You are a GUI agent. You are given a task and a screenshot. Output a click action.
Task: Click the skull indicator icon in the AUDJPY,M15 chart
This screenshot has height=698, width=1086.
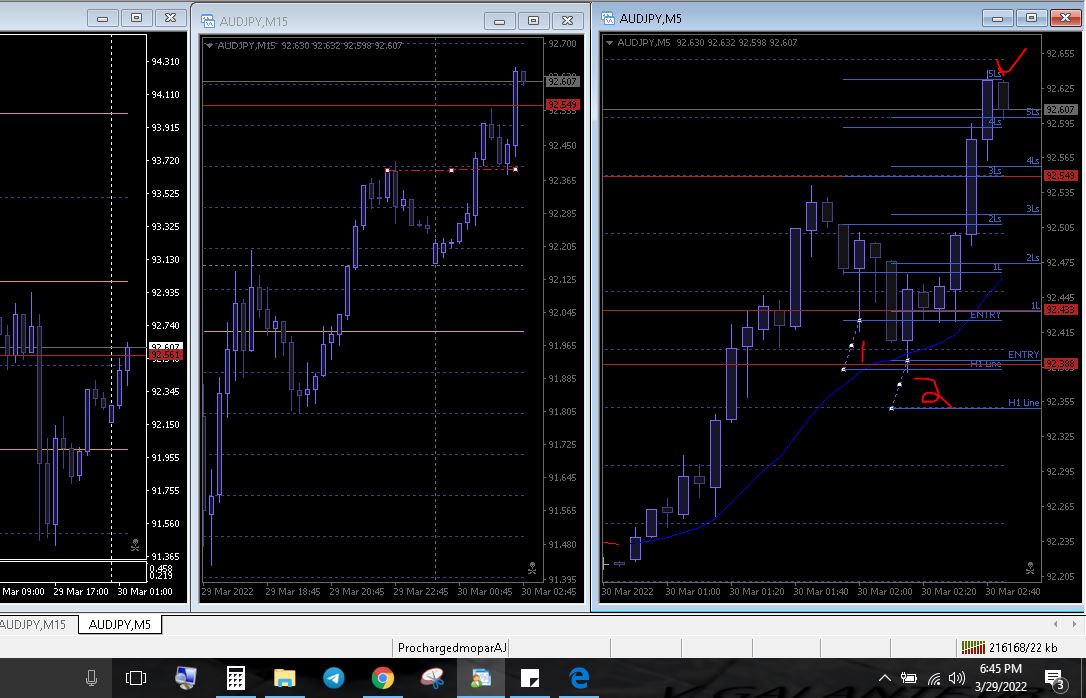click(x=532, y=568)
